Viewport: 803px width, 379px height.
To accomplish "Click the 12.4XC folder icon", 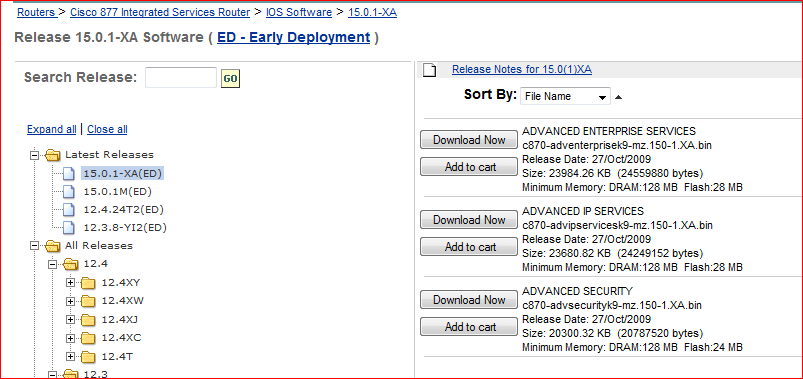I will pyautogui.click(x=89, y=338).
